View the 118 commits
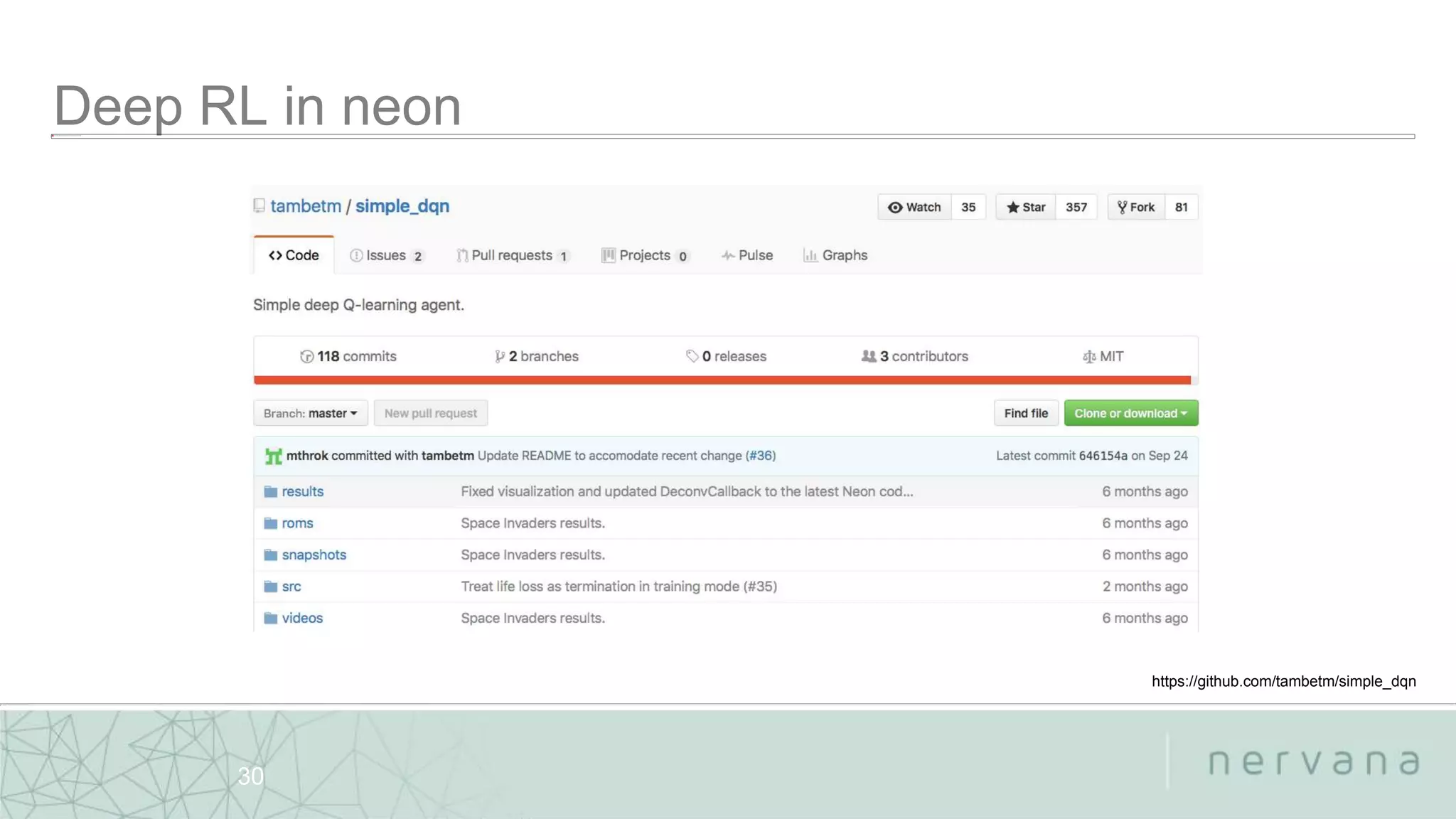 (x=348, y=356)
